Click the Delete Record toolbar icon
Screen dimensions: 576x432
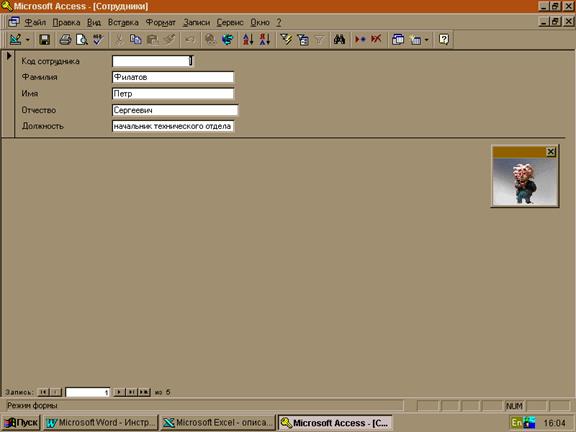point(377,39)
